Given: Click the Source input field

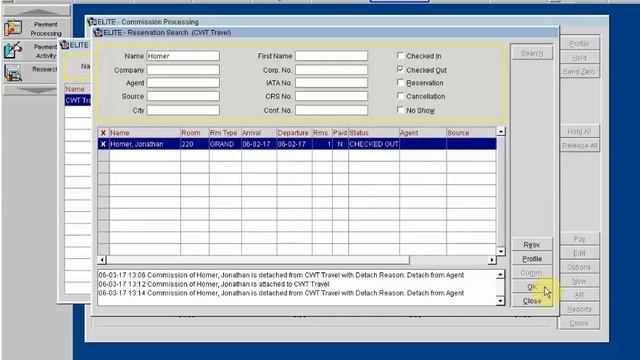Looking at the screenshot, I should tap(183, 96).
